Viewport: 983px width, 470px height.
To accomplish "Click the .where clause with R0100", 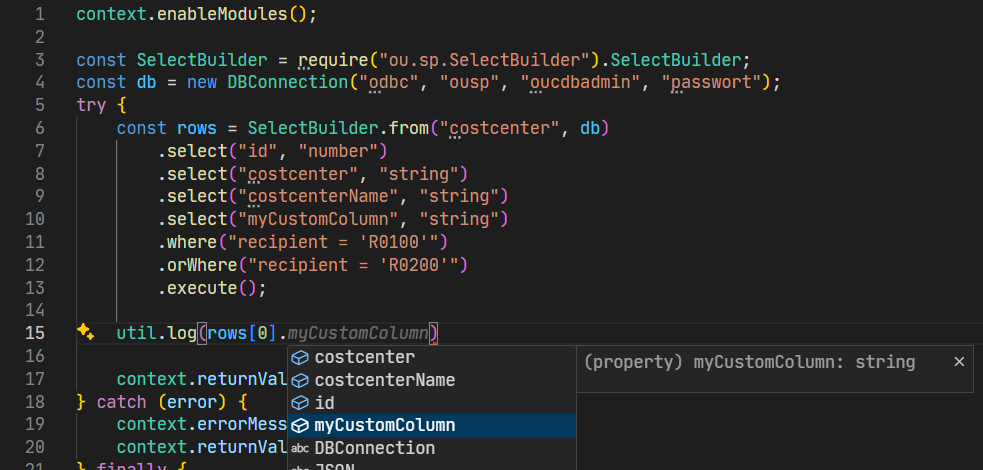I will [303, 242].
